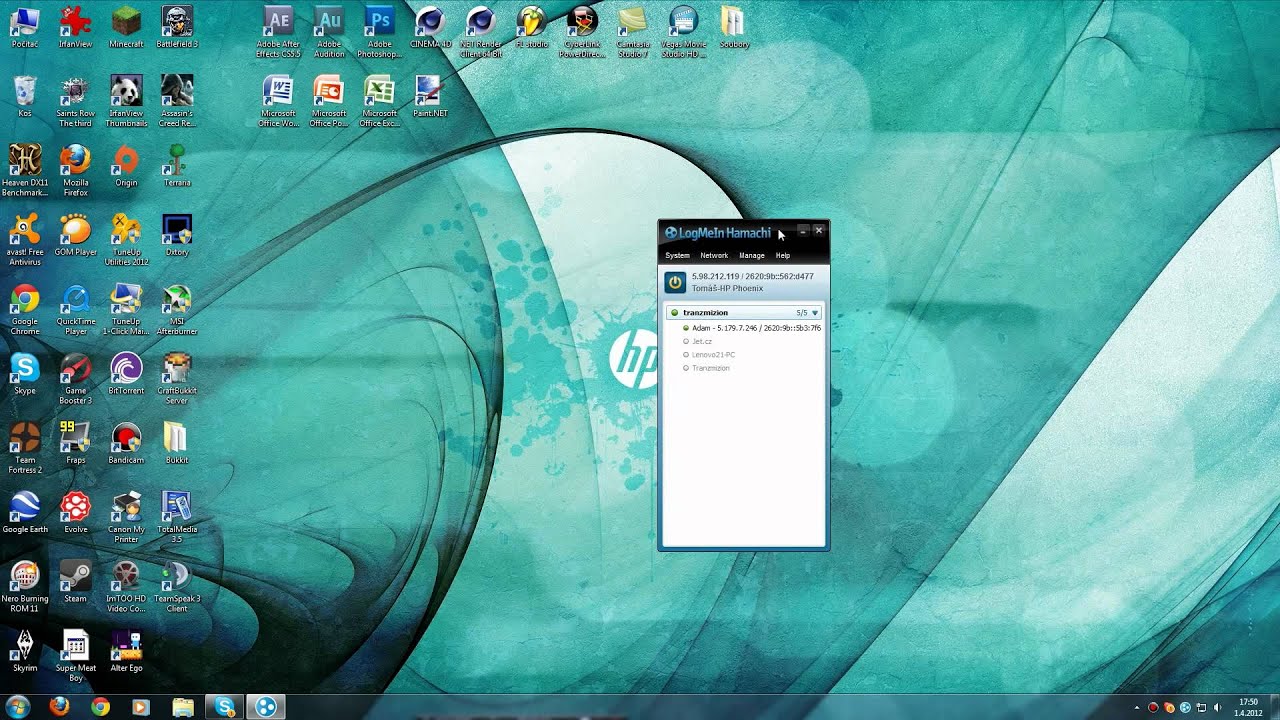The image size is (1280, 720).
Task: Select the Mozilla Firefox desktop icon
Action: coord(75,170)
